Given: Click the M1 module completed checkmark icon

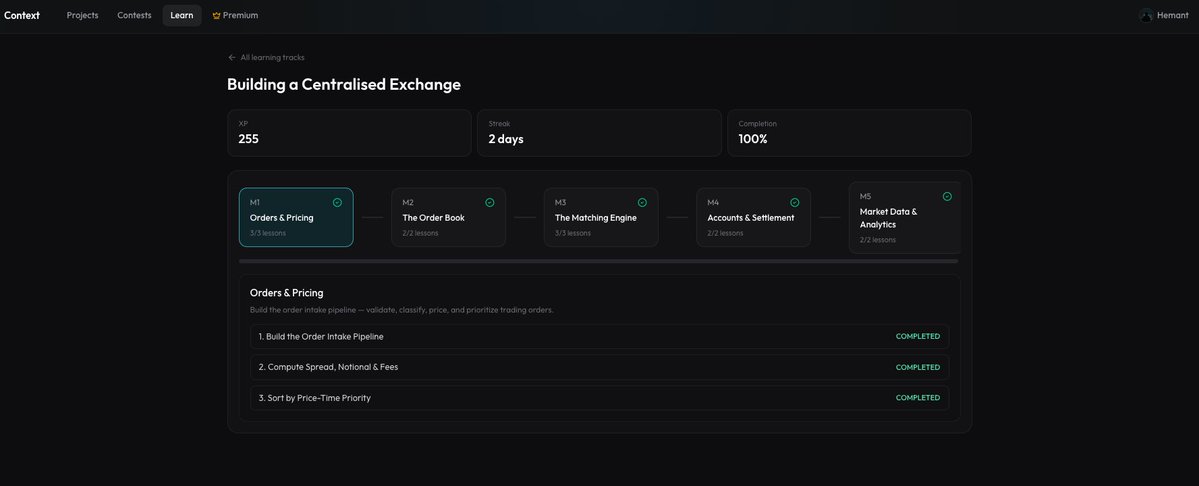Looking at the screenshot, I should (337, 202).
